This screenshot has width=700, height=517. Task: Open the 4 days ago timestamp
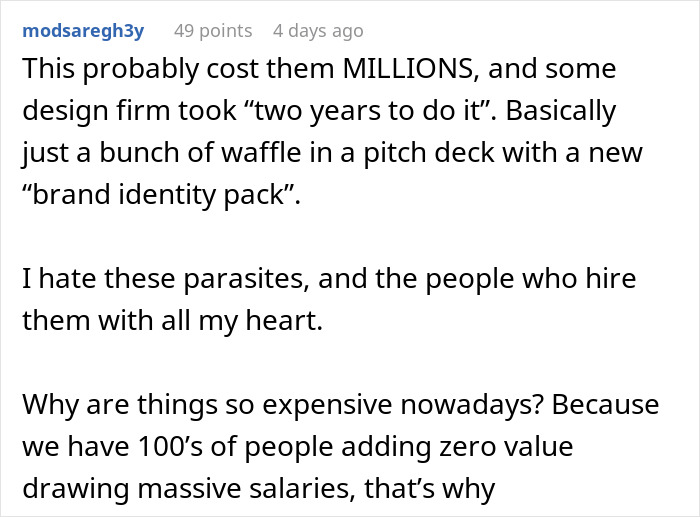(x=318, y=31)
